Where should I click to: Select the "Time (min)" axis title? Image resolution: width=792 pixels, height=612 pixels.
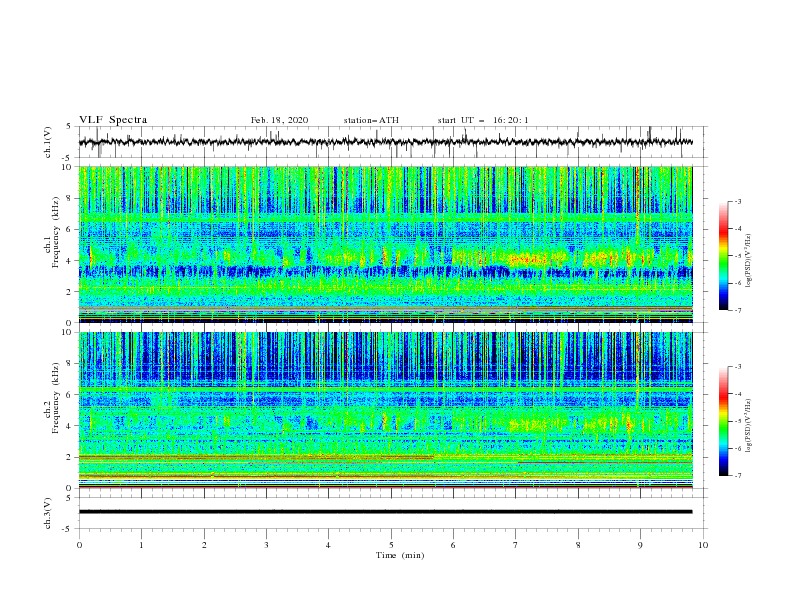(400, 555)
